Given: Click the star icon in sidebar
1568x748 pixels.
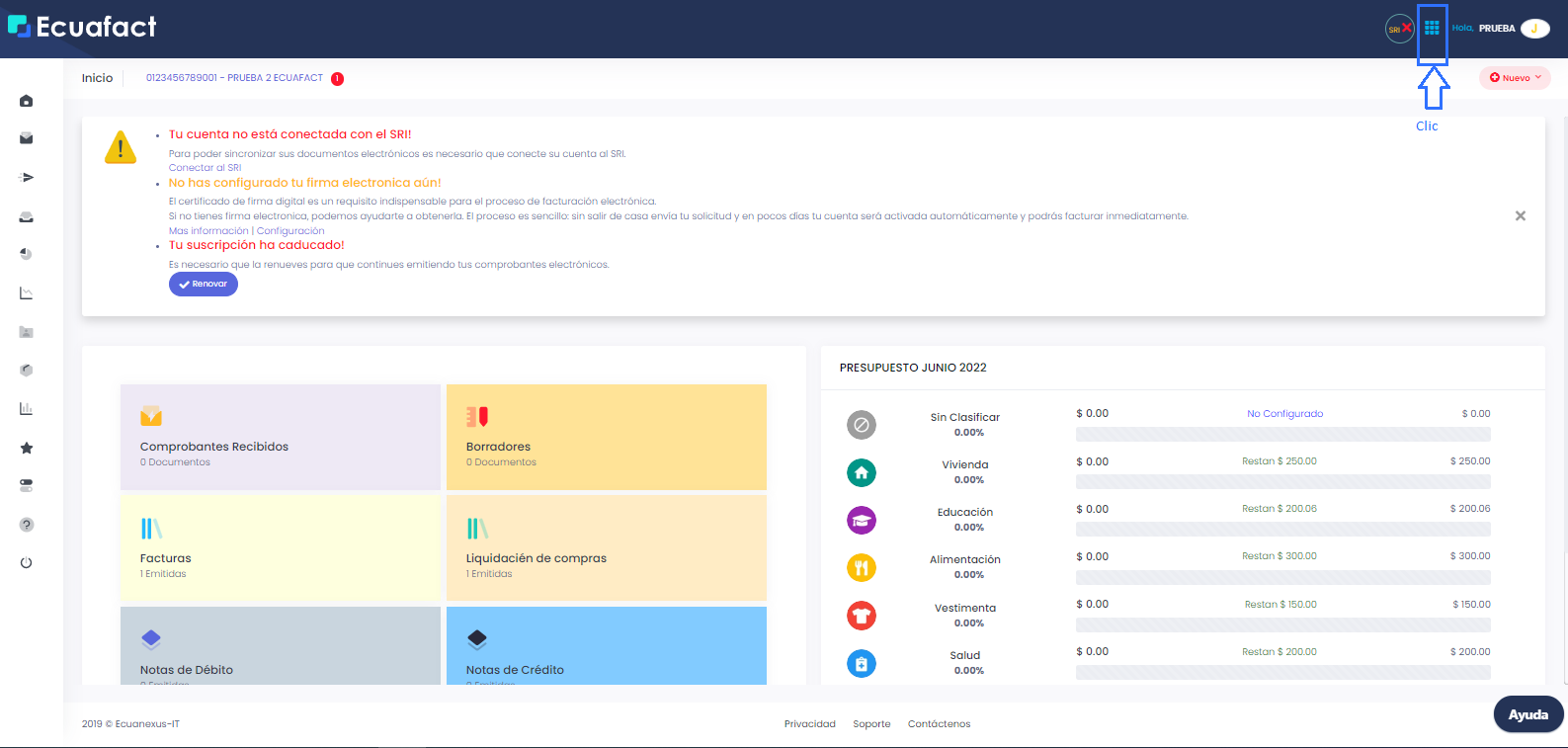Looking at the screenshot, I should pos(27,448).
